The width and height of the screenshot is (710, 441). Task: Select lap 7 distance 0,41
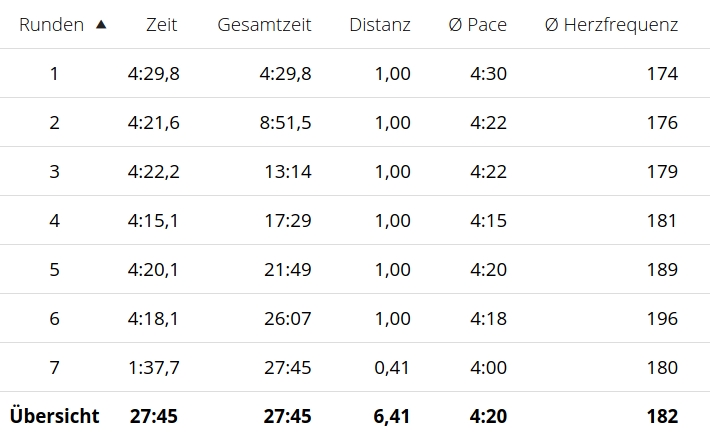(x=392, y=368)
